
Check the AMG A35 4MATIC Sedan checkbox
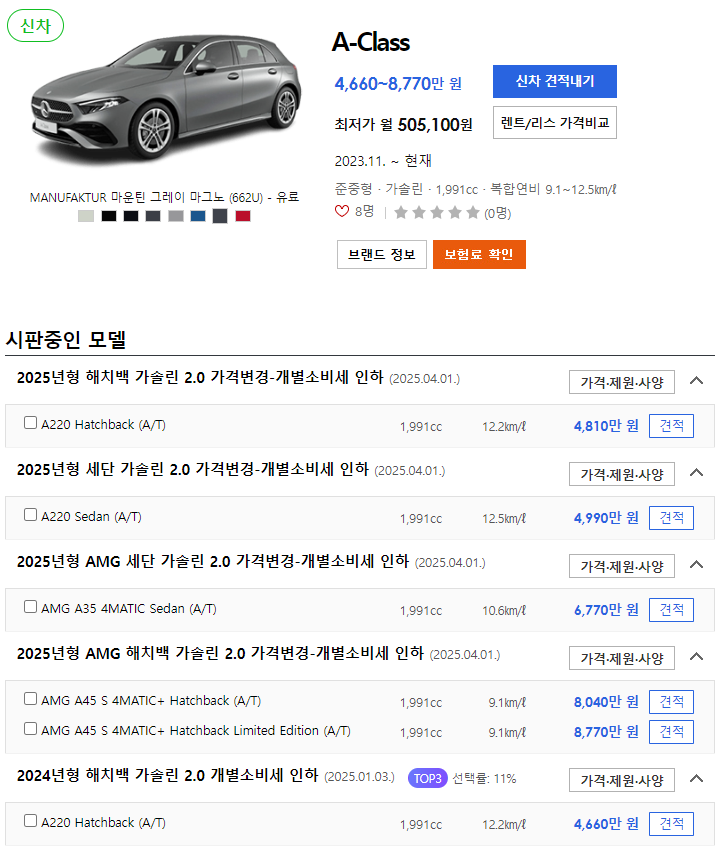tap(31, 607)
